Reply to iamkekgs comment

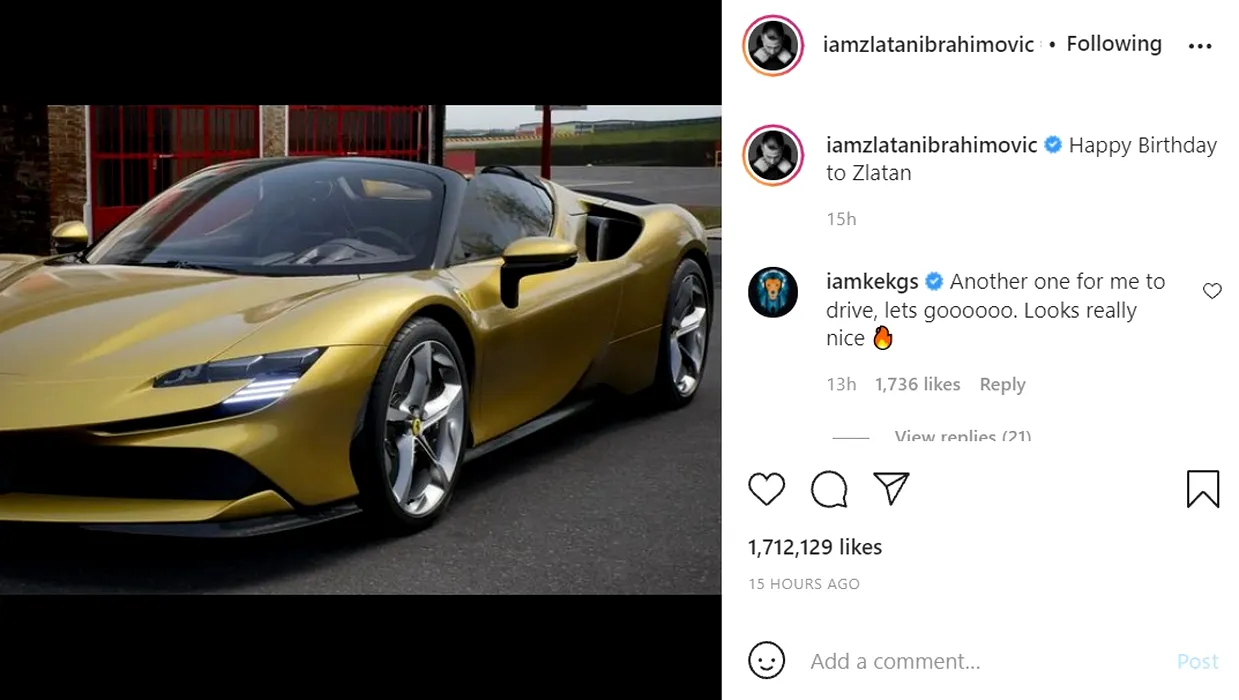(x=1003, y=385)
